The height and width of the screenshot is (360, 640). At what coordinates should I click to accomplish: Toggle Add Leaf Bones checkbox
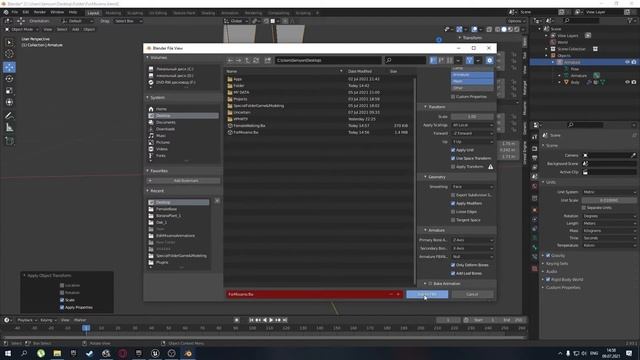click(x=453, y=273)
